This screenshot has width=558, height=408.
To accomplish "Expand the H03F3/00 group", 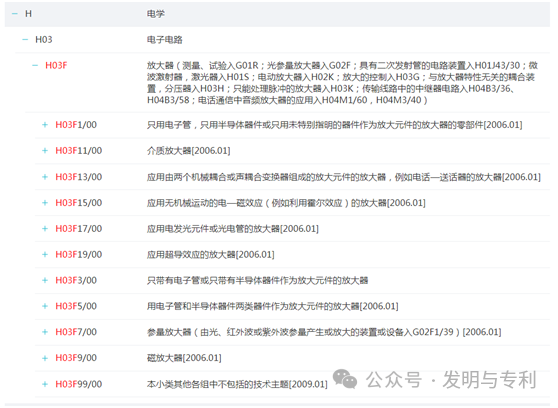I will pos(45,280).
